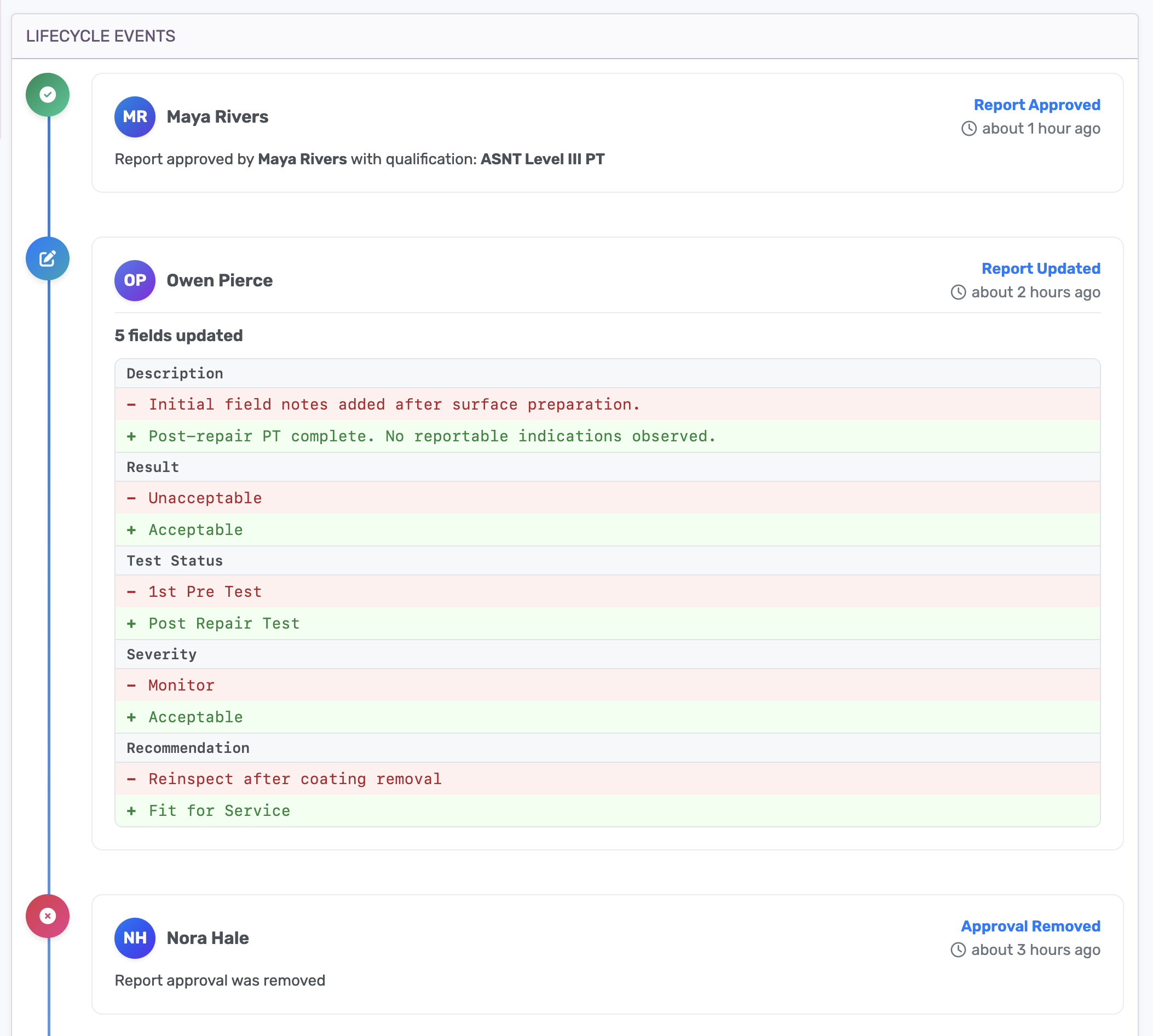
Task: Click the Result field header row
Action: [x=607, y=467]
